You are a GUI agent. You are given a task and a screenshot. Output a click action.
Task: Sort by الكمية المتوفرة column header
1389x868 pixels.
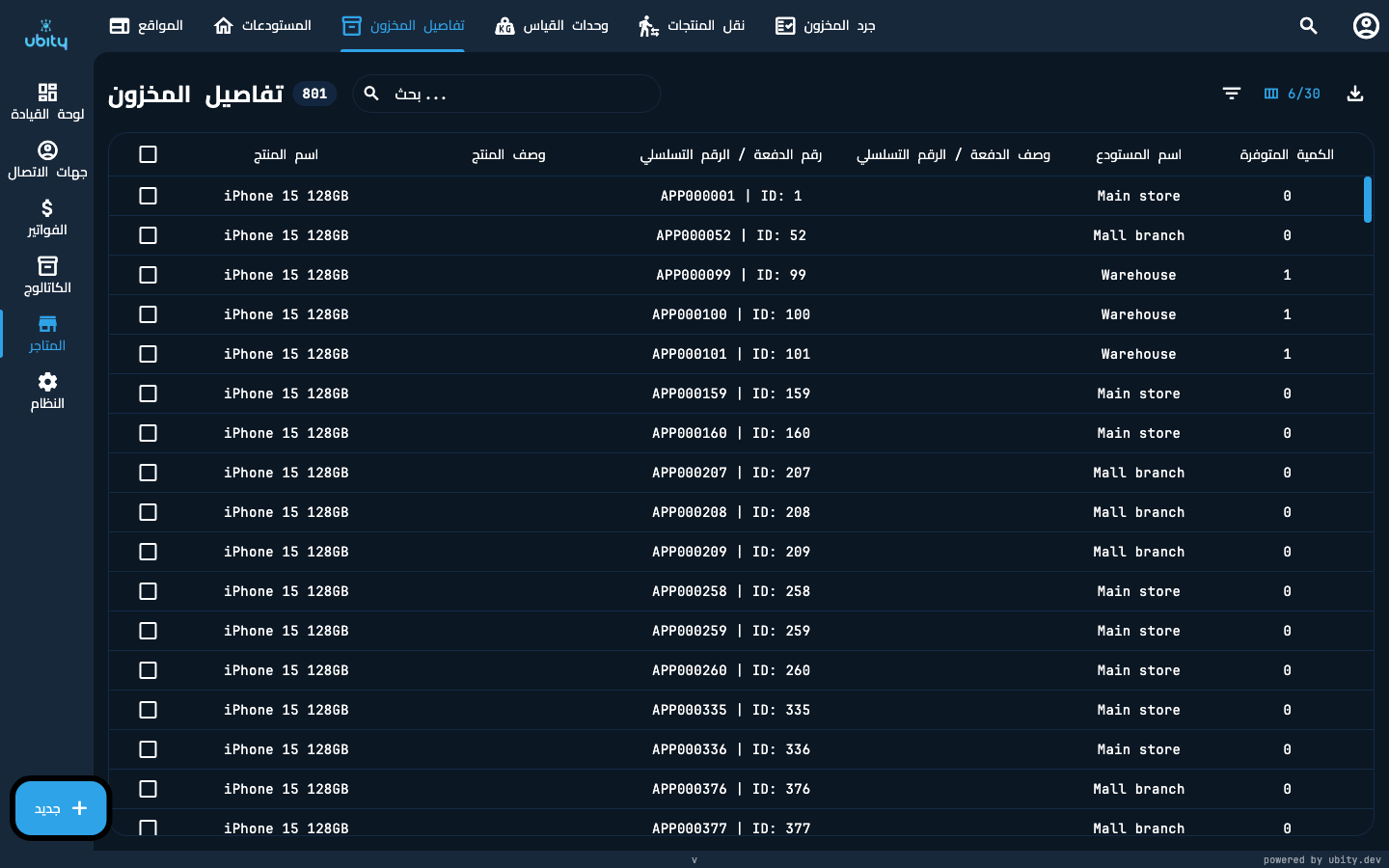1287,154
